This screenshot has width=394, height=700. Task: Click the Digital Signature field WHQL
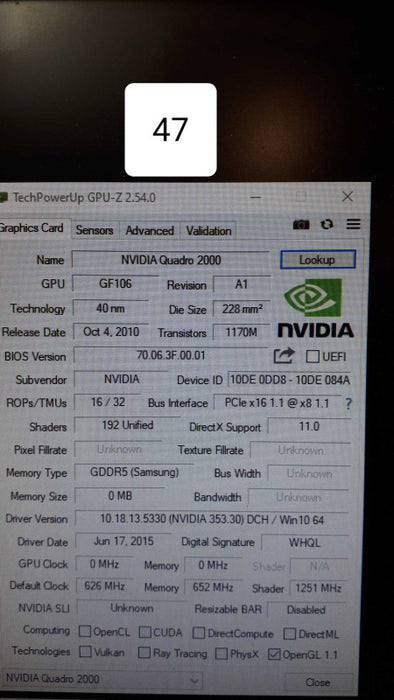(x=305, y=543)
